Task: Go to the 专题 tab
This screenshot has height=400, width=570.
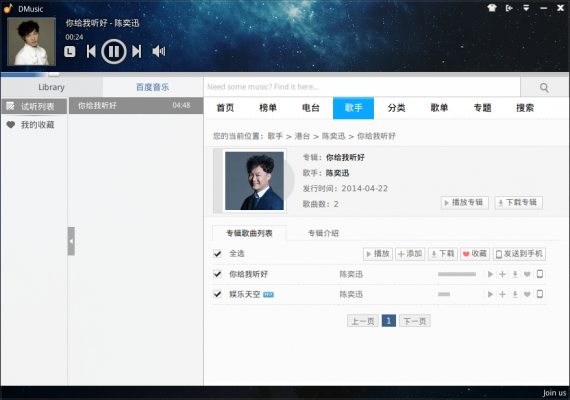Action: 482,108
